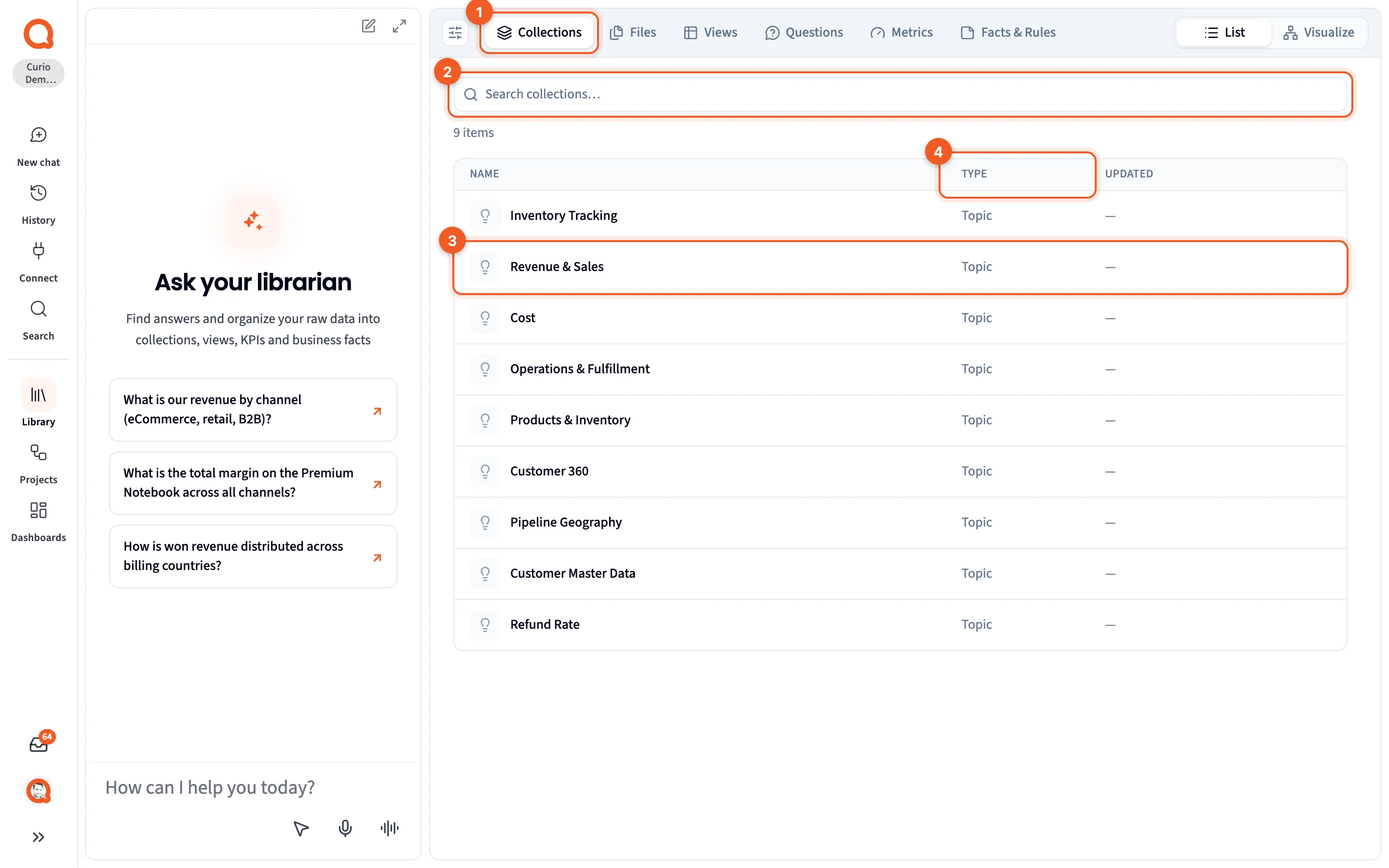
Task: Open the Refund Rate collection
Action: point(900,624)
